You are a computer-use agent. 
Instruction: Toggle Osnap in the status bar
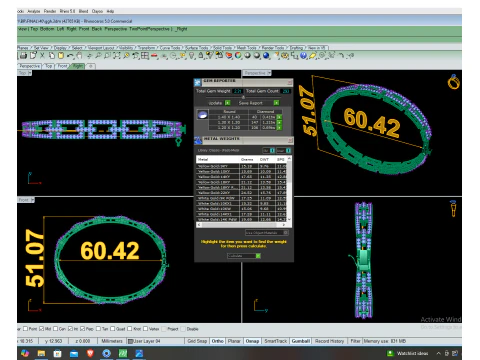tap(252, 341)
